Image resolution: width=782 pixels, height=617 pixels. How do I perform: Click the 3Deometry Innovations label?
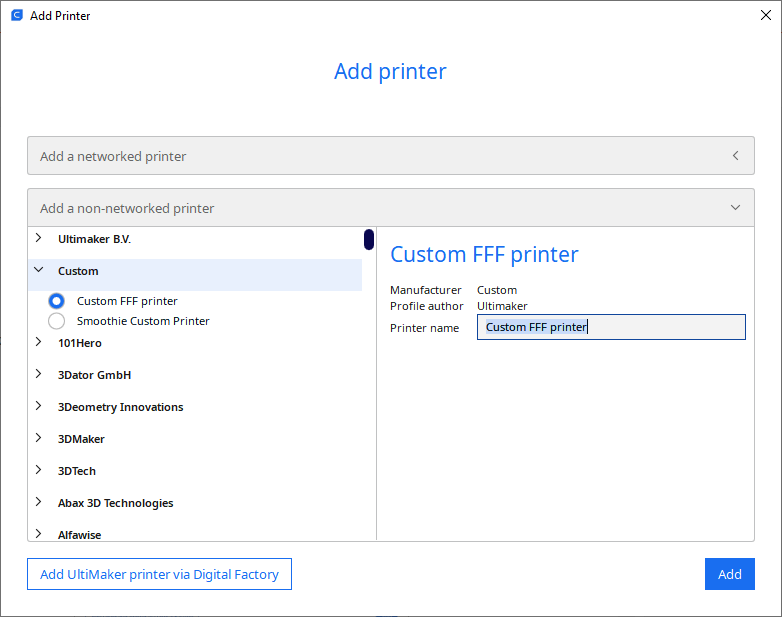tap(121, 407)
